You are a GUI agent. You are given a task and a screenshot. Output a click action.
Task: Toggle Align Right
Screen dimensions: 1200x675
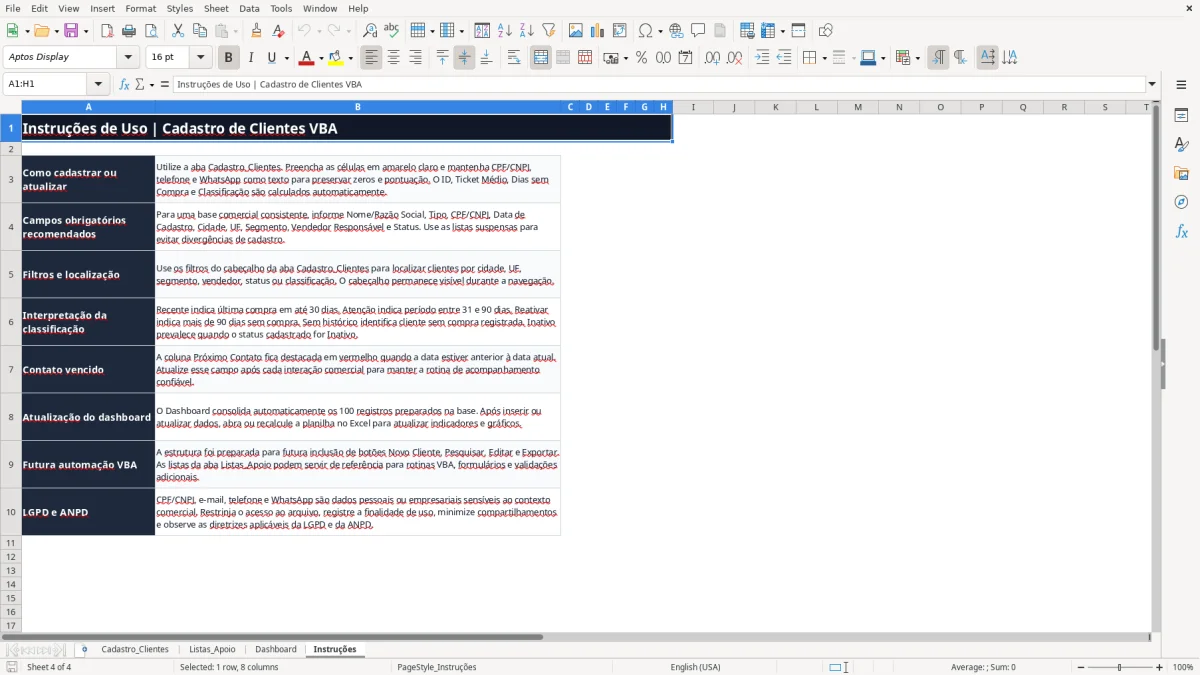[x=415, y=58]
